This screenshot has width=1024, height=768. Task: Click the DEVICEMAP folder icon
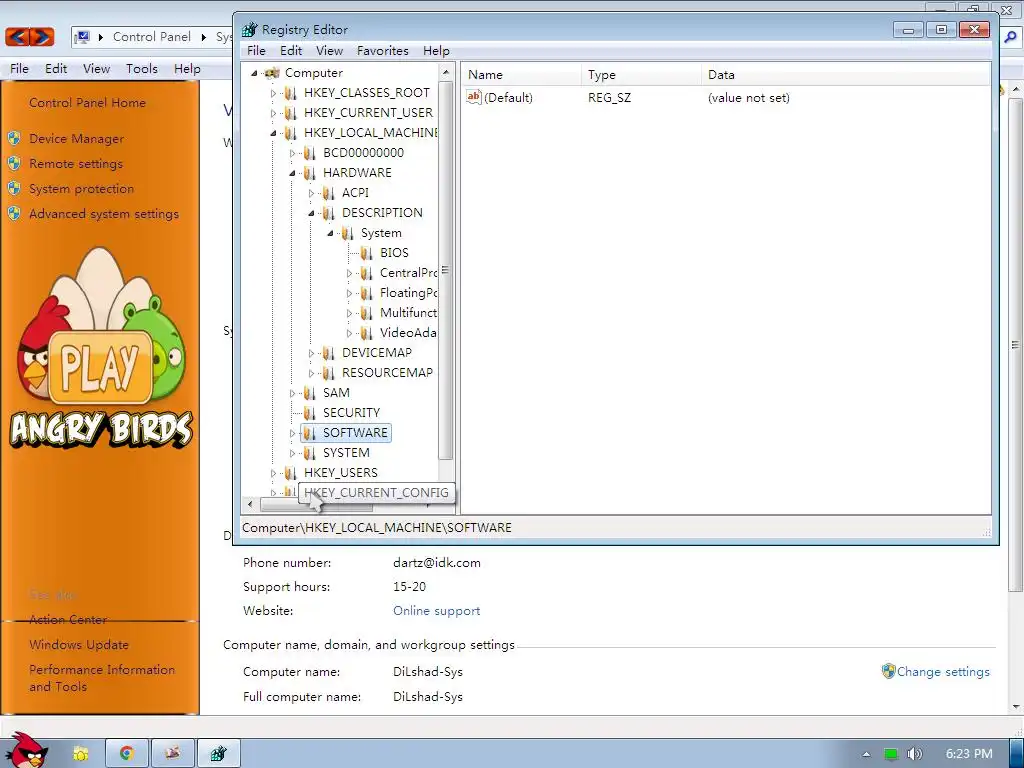tap(328, 353)
